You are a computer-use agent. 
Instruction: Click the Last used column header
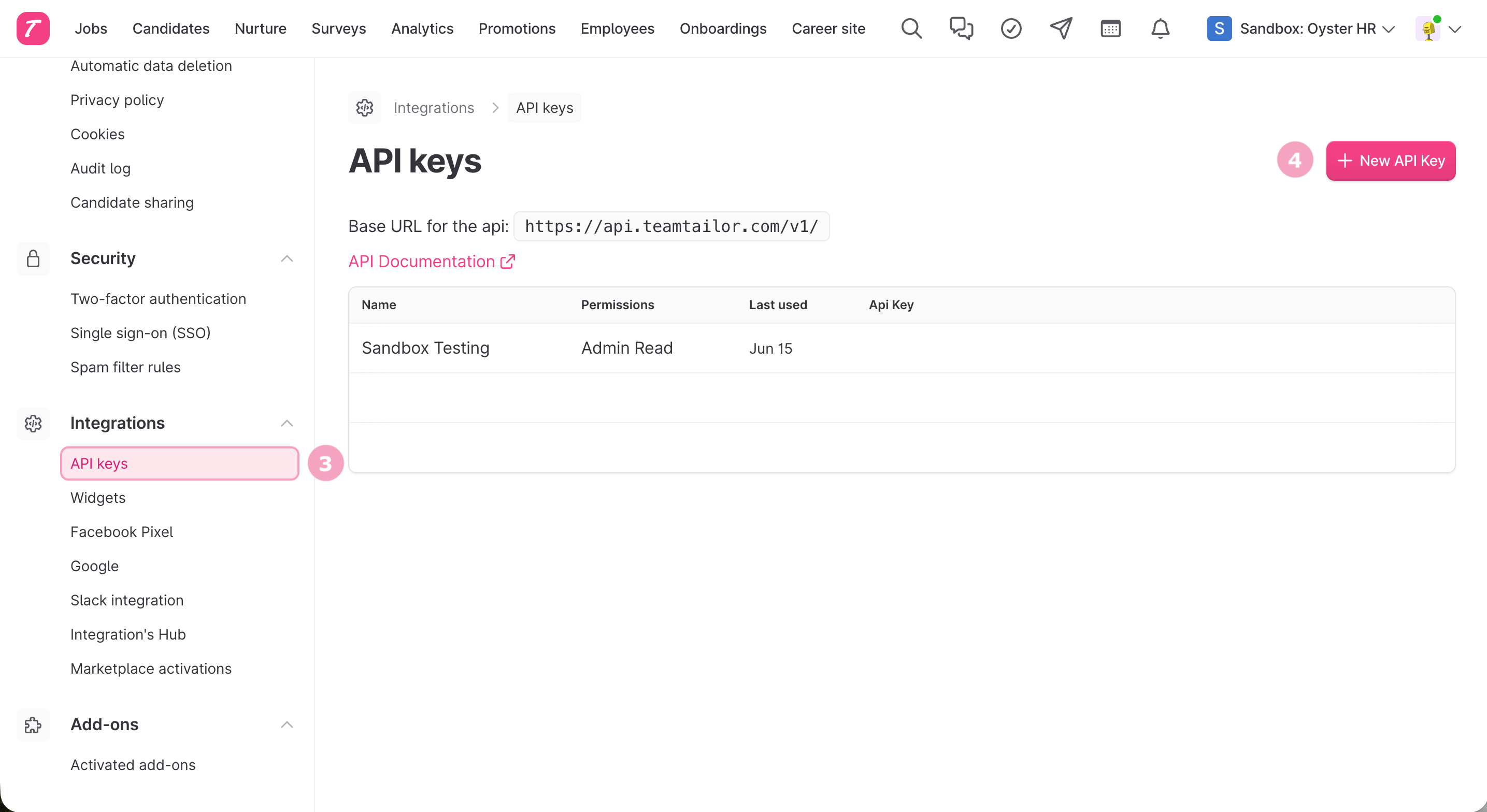click(x=778, y=304)
